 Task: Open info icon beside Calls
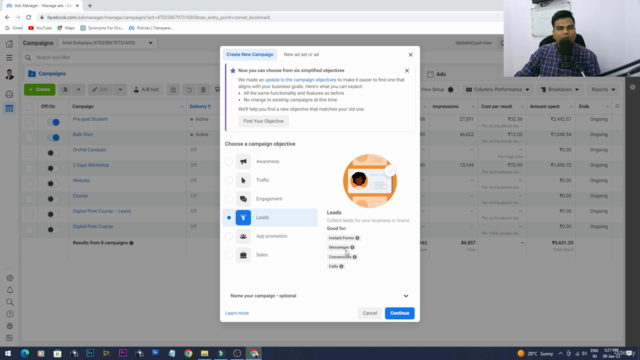click(341, 266)
